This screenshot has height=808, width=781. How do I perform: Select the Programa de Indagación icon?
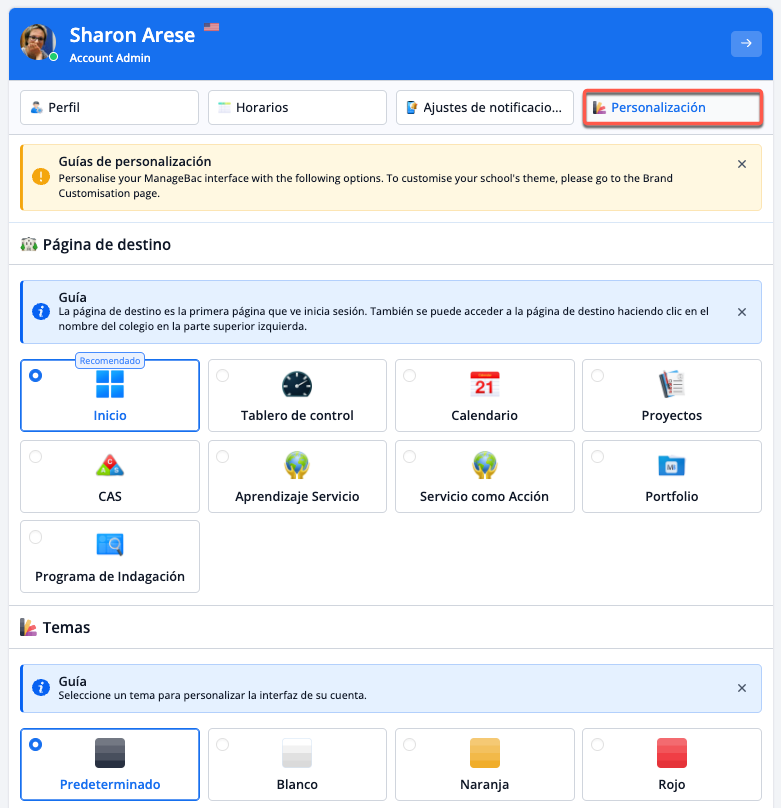(x=110, y=545)
